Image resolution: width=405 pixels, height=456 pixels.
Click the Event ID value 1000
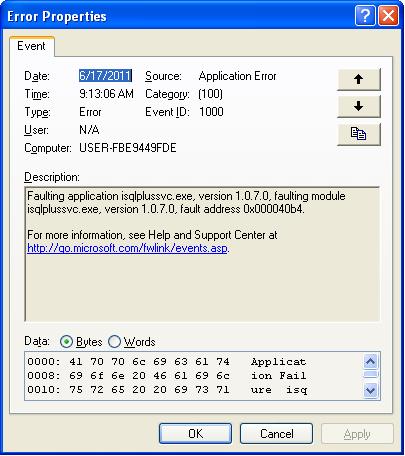pos(211,112)
